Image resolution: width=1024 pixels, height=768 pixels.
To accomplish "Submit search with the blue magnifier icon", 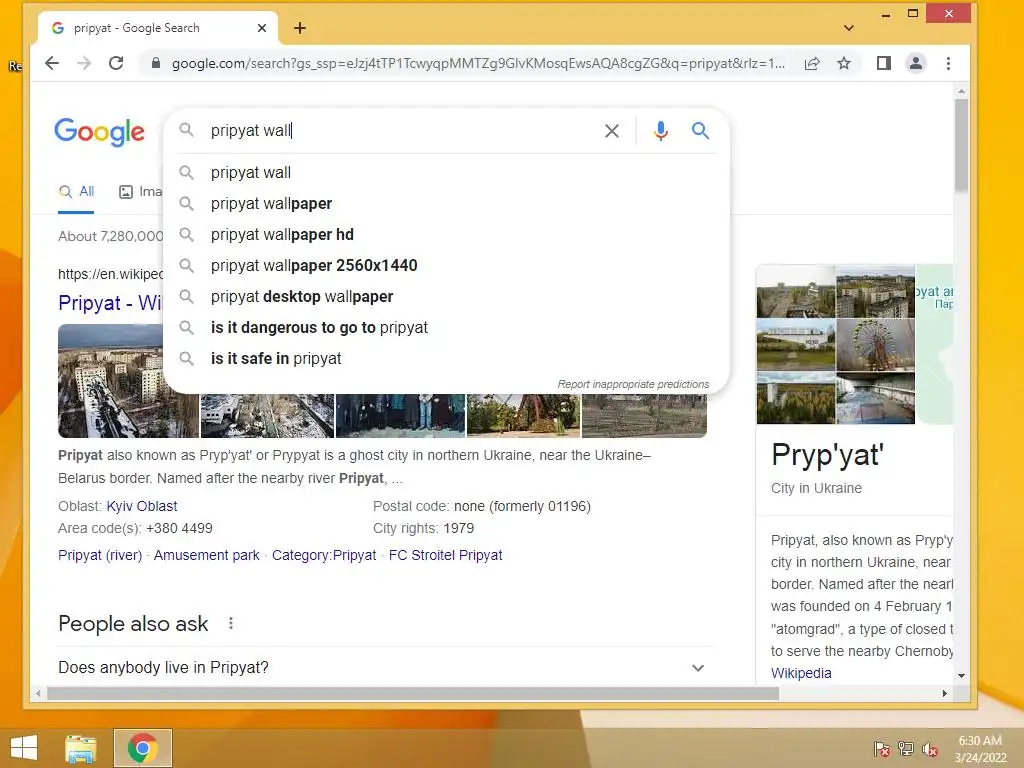I will 700,131.
